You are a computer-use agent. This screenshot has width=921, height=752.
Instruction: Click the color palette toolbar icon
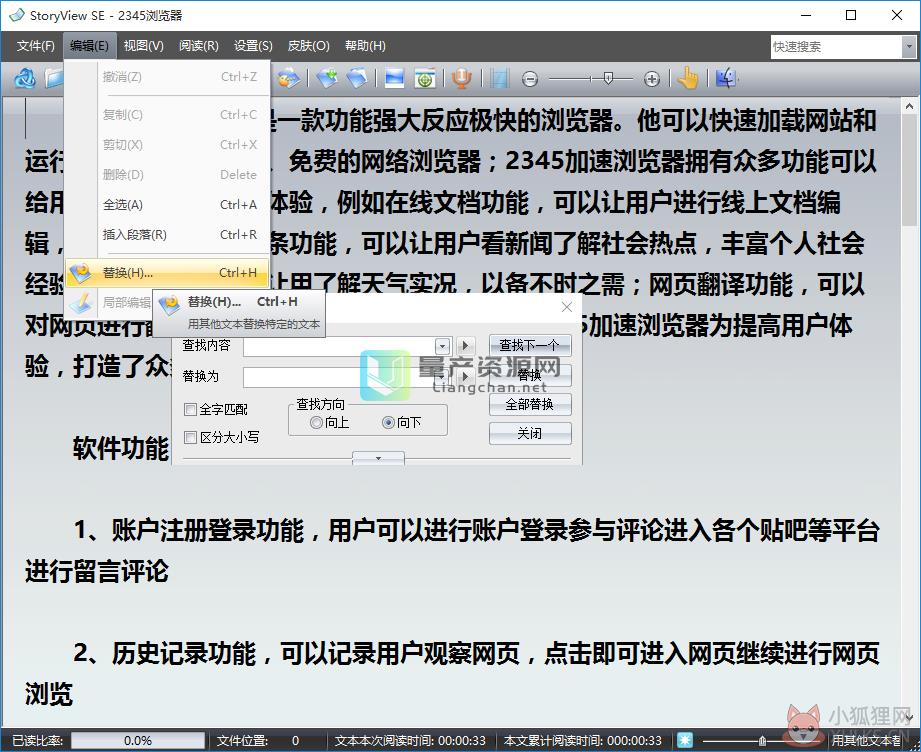(289, 78)
